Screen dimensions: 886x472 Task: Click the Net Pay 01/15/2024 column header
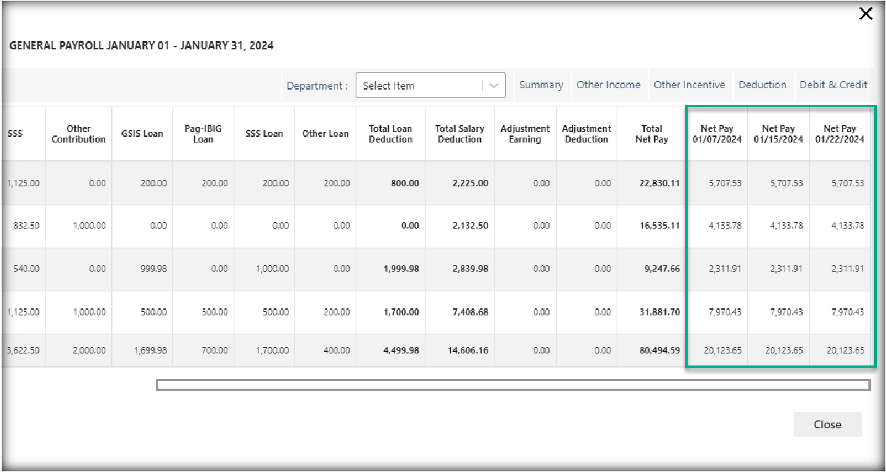[778, 134]
